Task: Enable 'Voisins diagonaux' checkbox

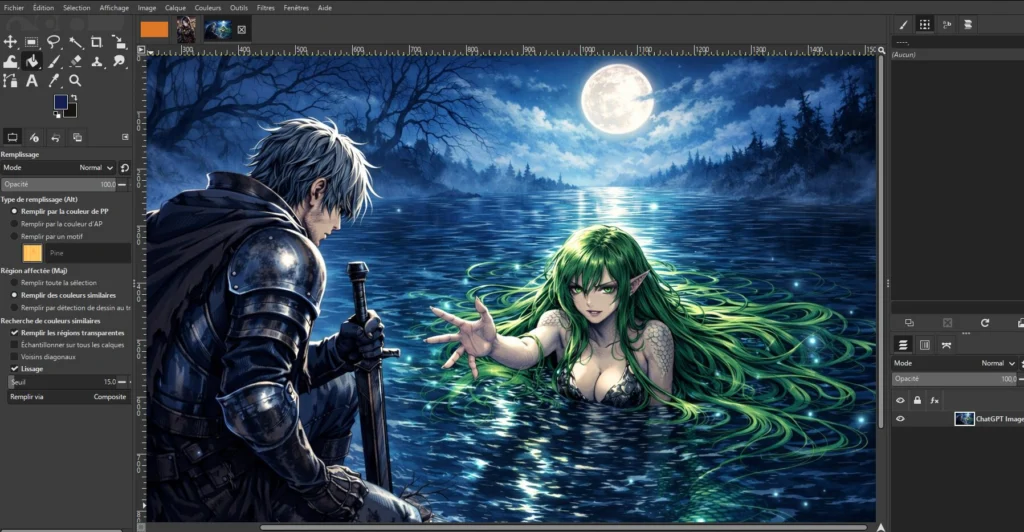Action: (15, 356)
